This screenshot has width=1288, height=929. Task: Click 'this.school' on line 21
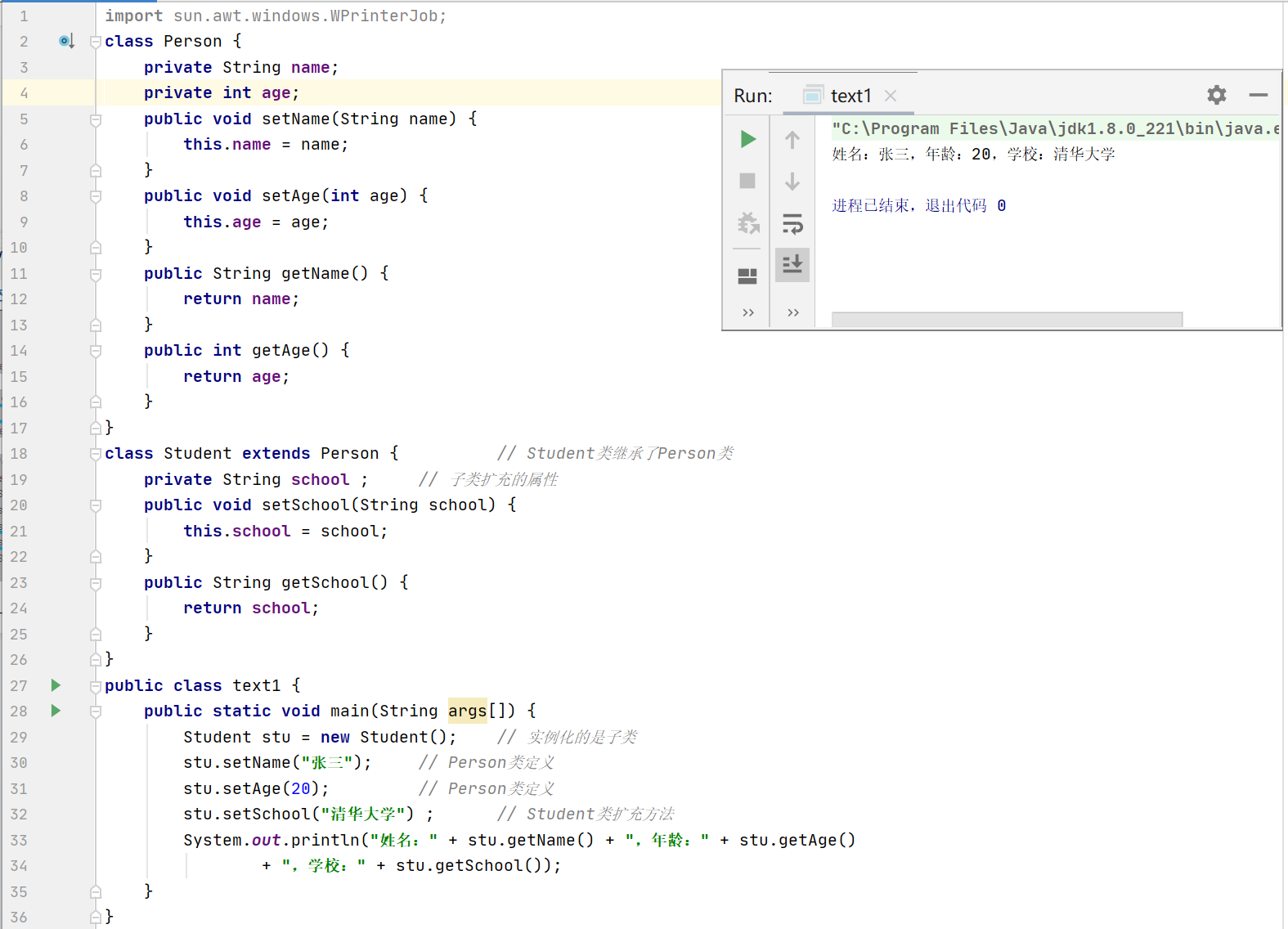pyautogui.click(x=236, y=531)
